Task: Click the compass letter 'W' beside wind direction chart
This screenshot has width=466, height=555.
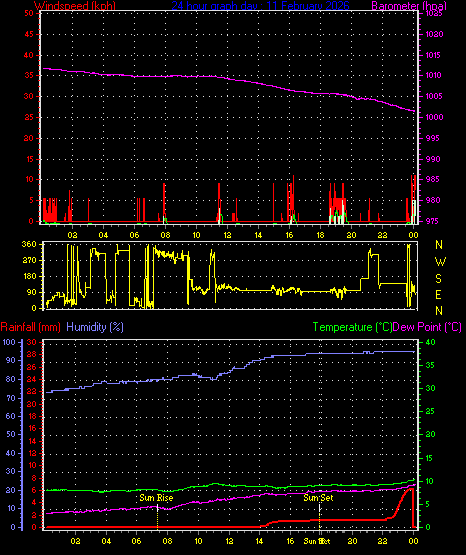Action: coord(440,262)
